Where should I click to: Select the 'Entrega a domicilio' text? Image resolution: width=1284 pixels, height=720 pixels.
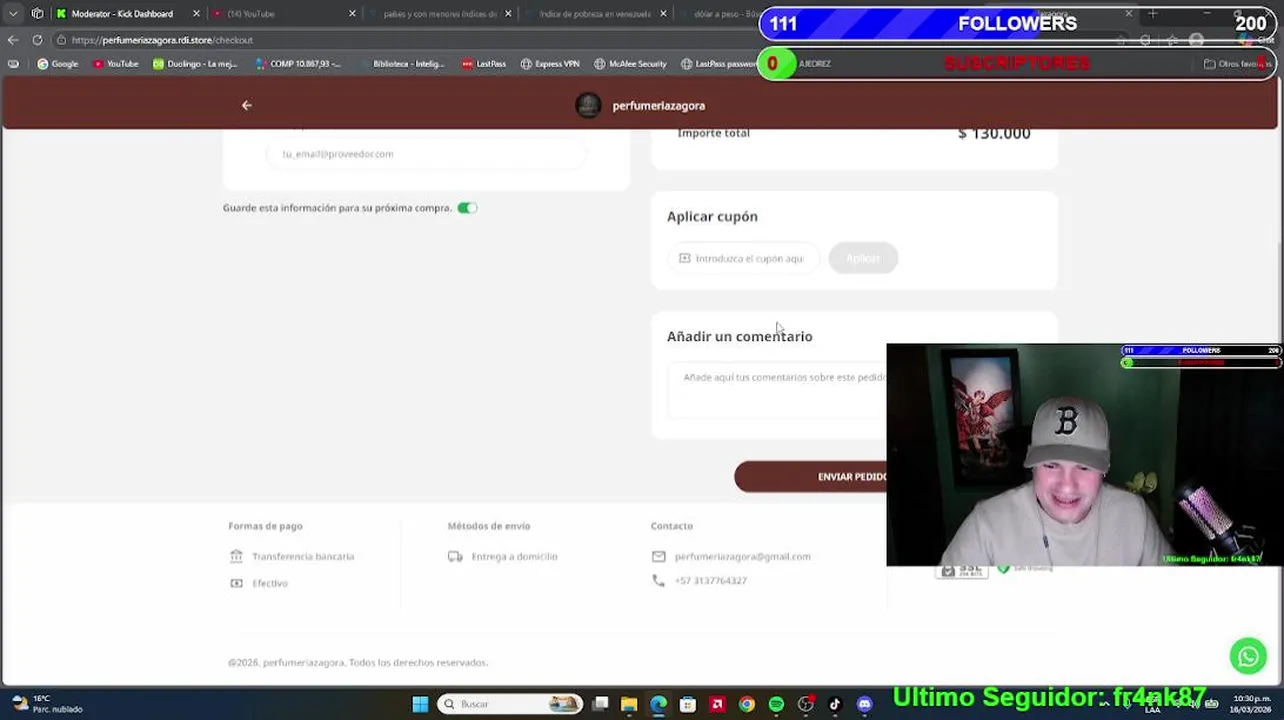pos(514,556)
